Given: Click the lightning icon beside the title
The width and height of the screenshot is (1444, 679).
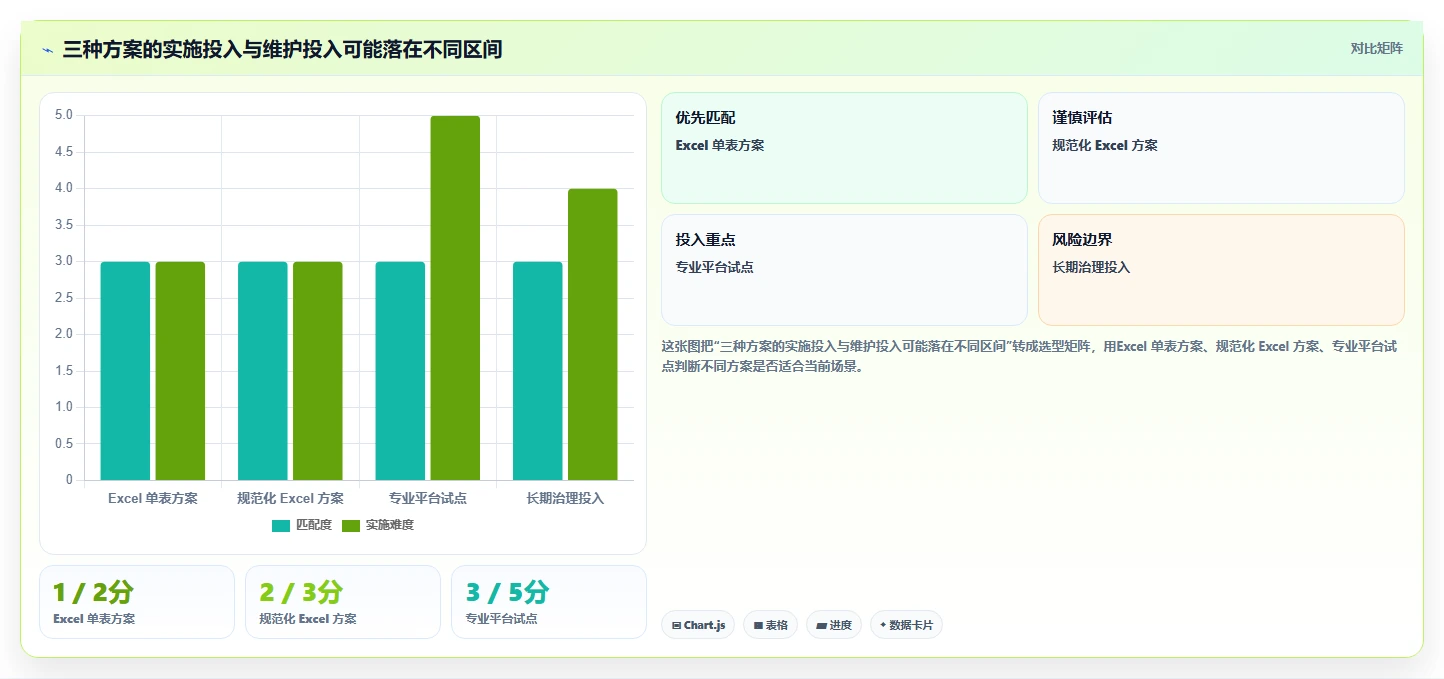Looking at the screenshot, I should [47, 49].
